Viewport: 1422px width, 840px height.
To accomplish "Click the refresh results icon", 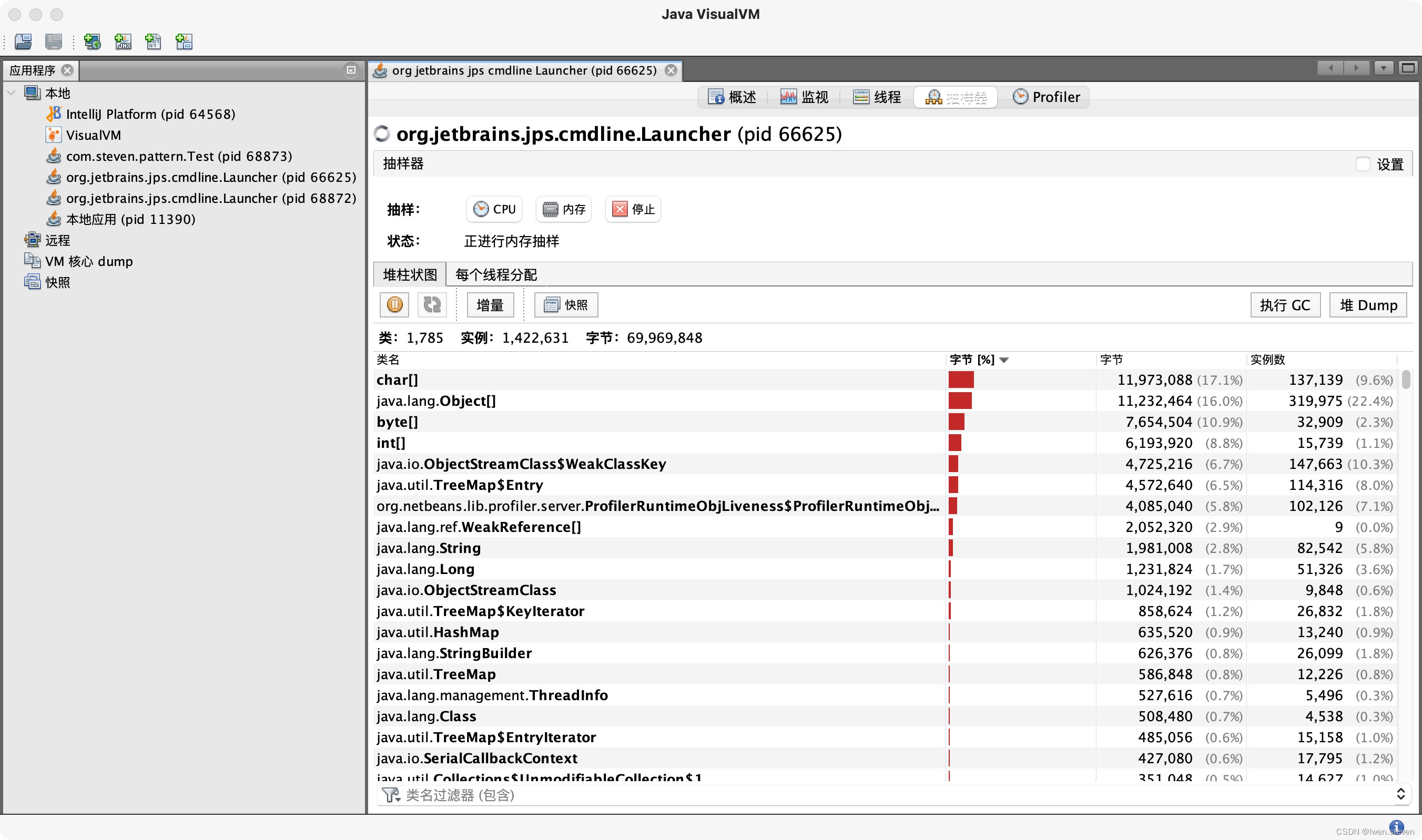I will tap(432, 305).
